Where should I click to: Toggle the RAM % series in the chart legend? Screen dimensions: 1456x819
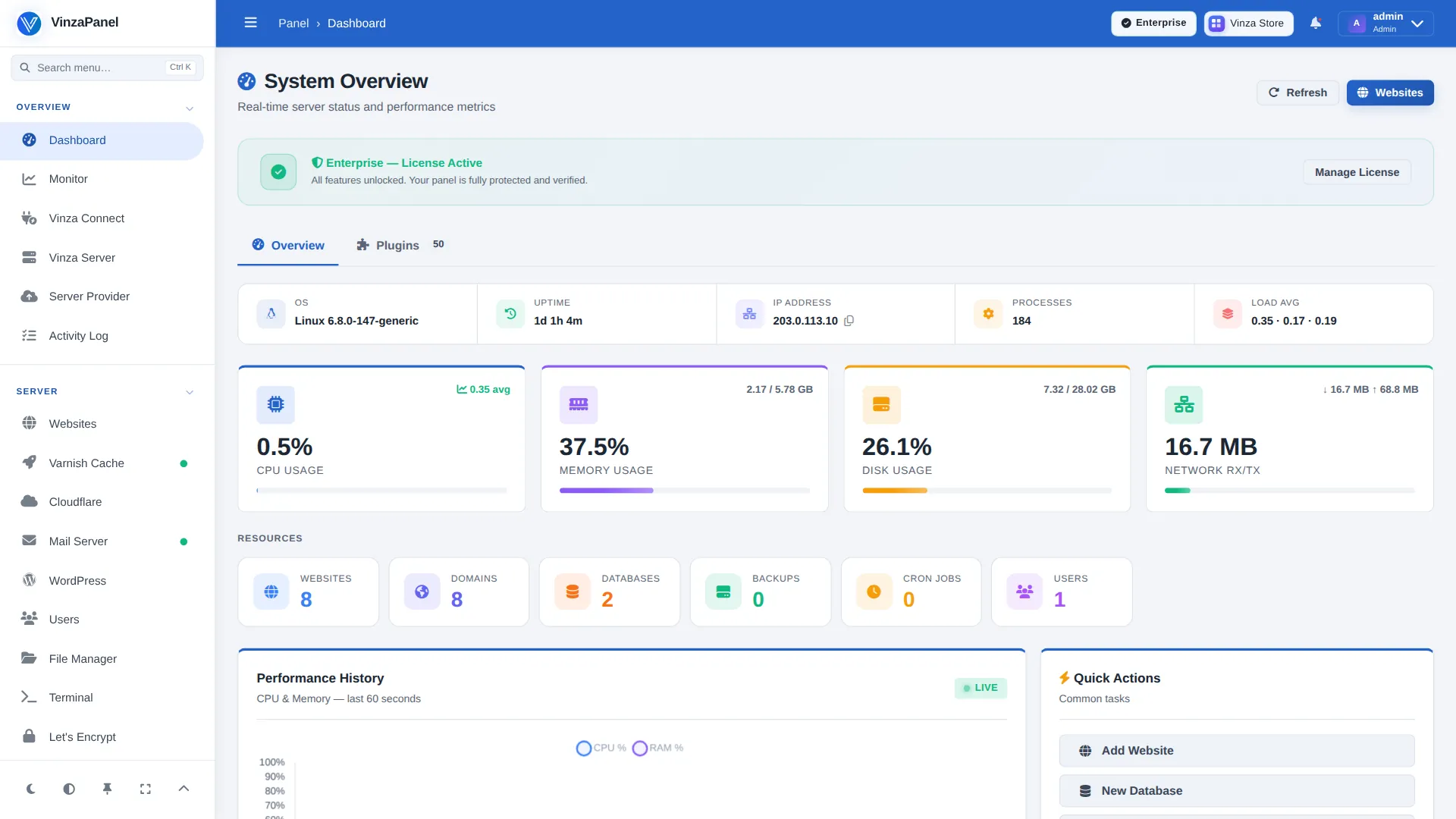click(x=658, y=748)
